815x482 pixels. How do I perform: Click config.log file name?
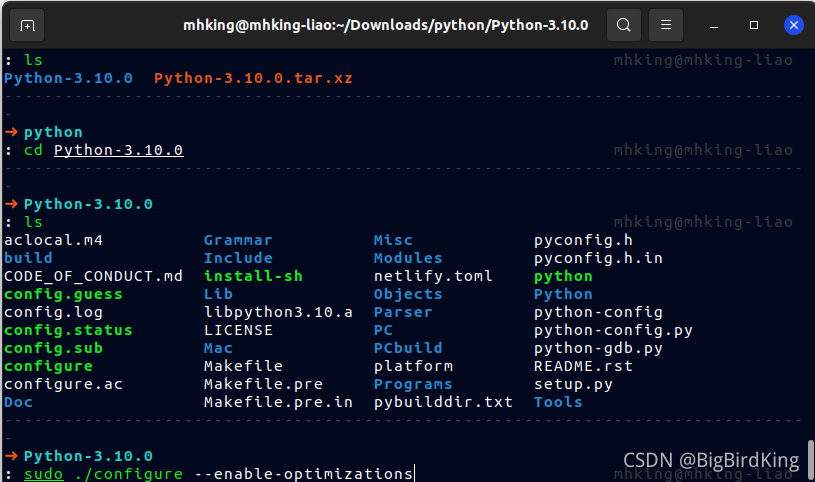54,312
